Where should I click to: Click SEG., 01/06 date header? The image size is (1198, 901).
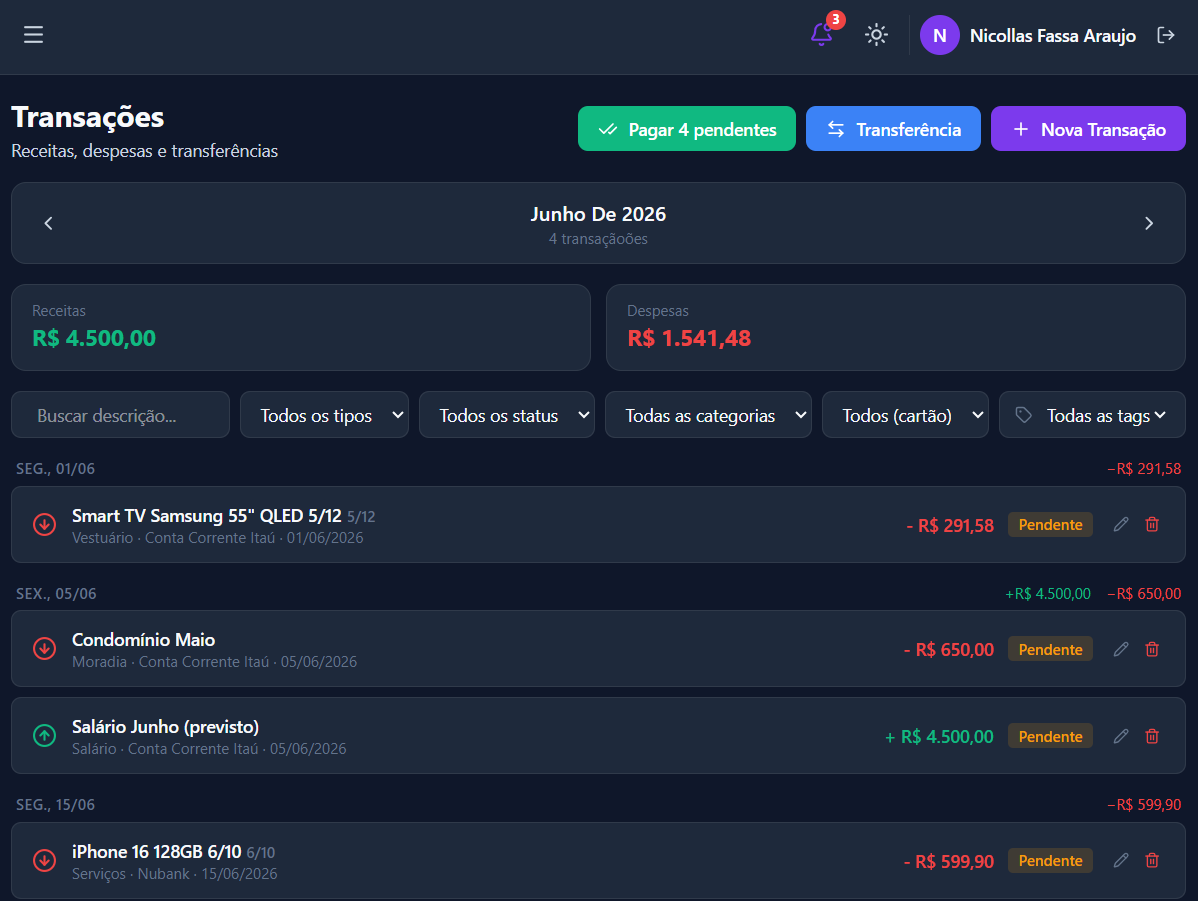[55, 468]
